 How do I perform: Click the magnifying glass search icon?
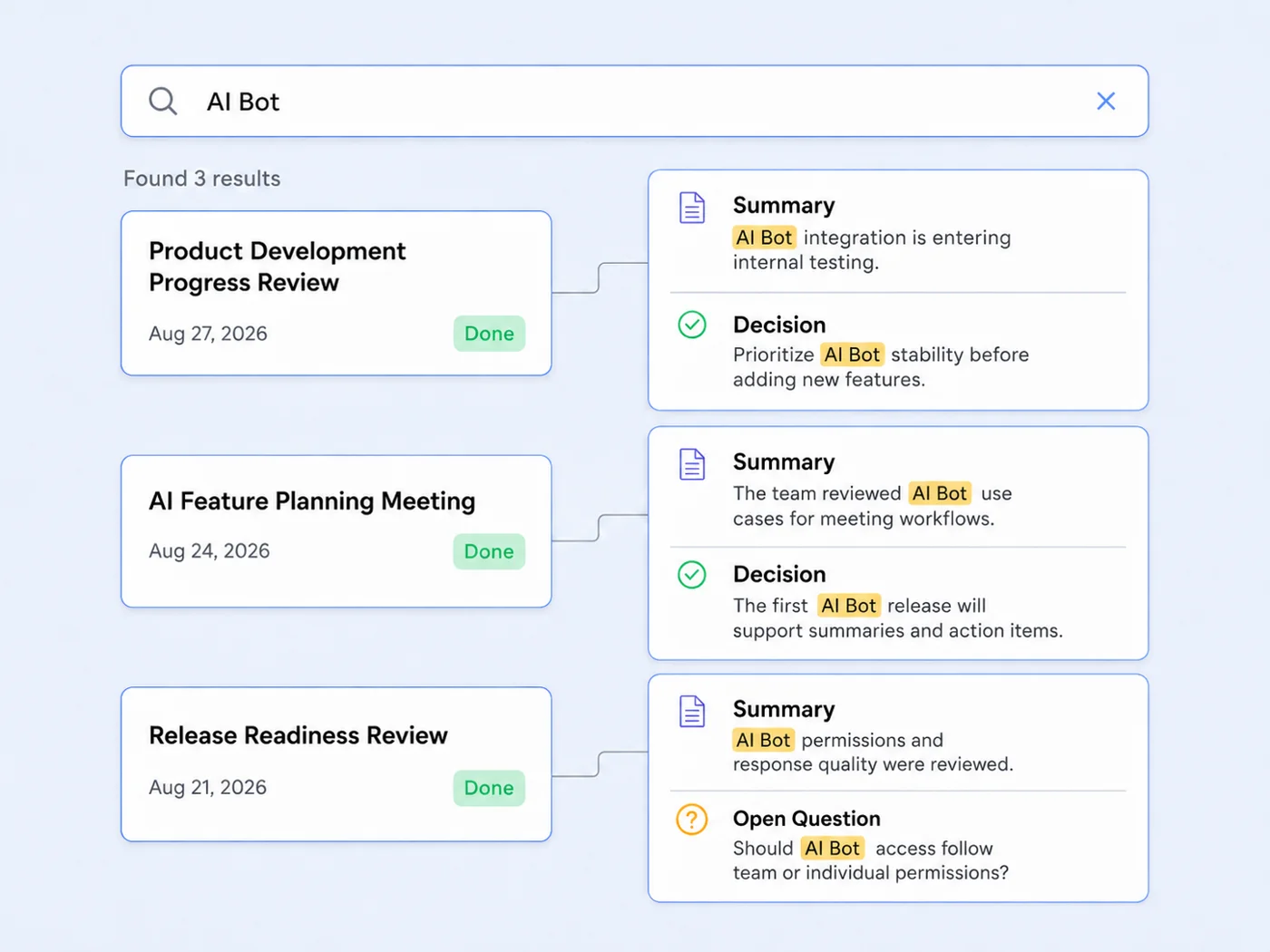(x=163, y=101)
